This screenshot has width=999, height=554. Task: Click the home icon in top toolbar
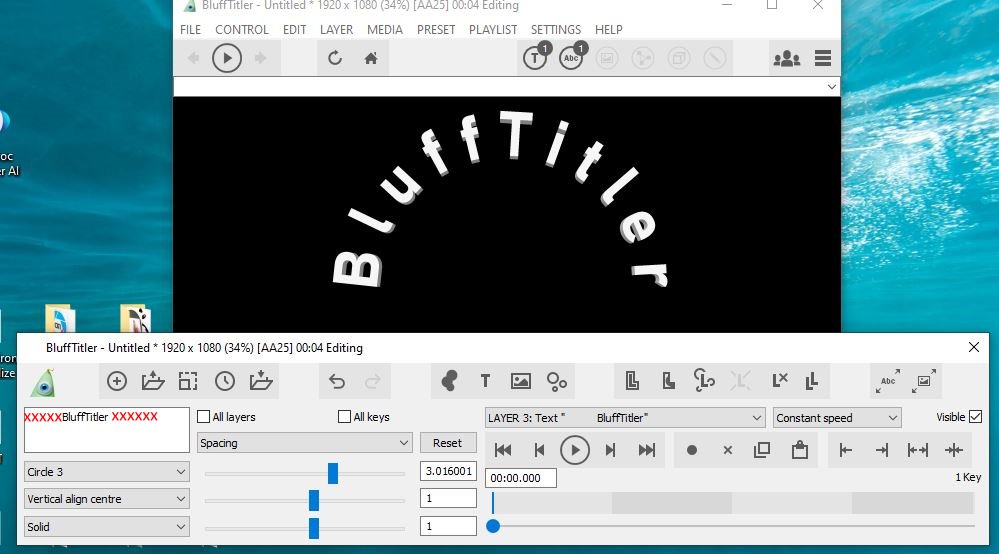pos(370,59)
